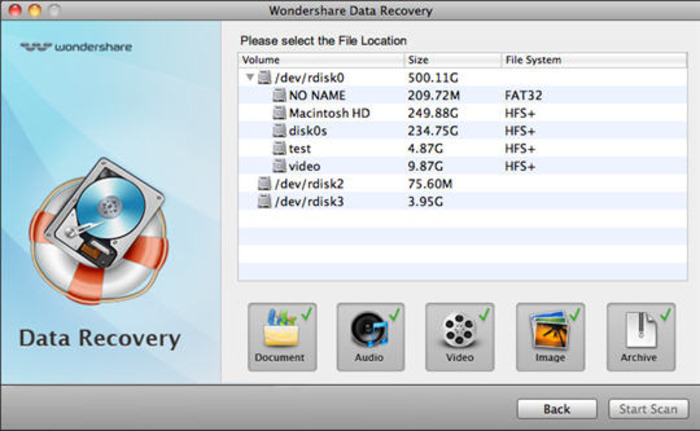Click the Wondershare logo in sidebar
This screenshot has width=700, height=431.
[x=76, y=47]
